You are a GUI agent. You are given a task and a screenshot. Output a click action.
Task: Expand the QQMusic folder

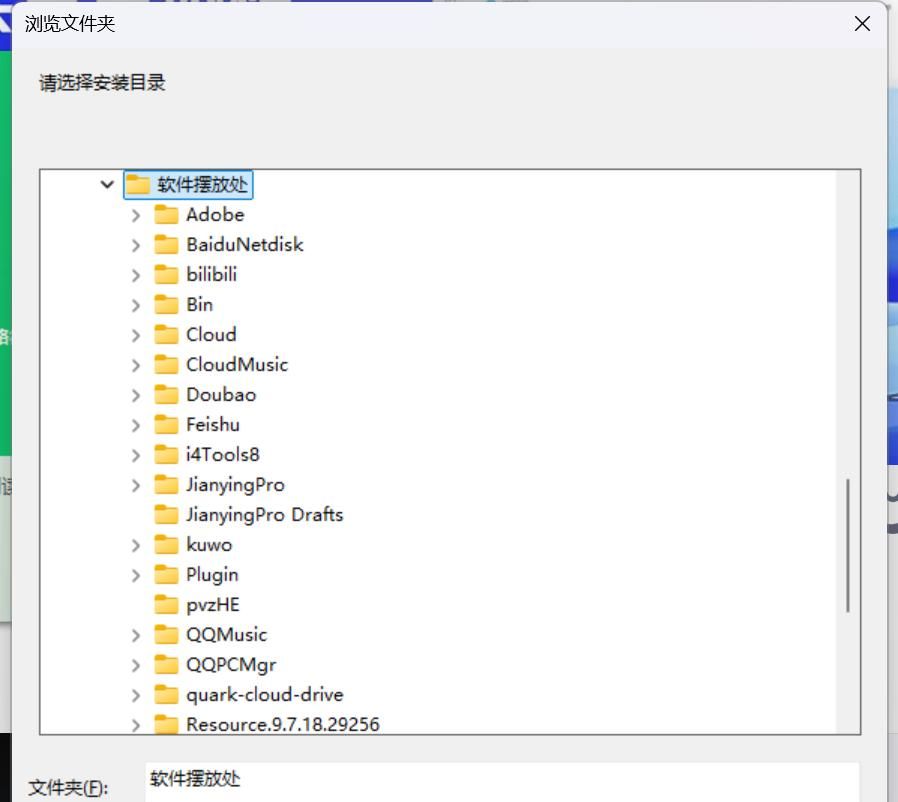tap(136, 635)
